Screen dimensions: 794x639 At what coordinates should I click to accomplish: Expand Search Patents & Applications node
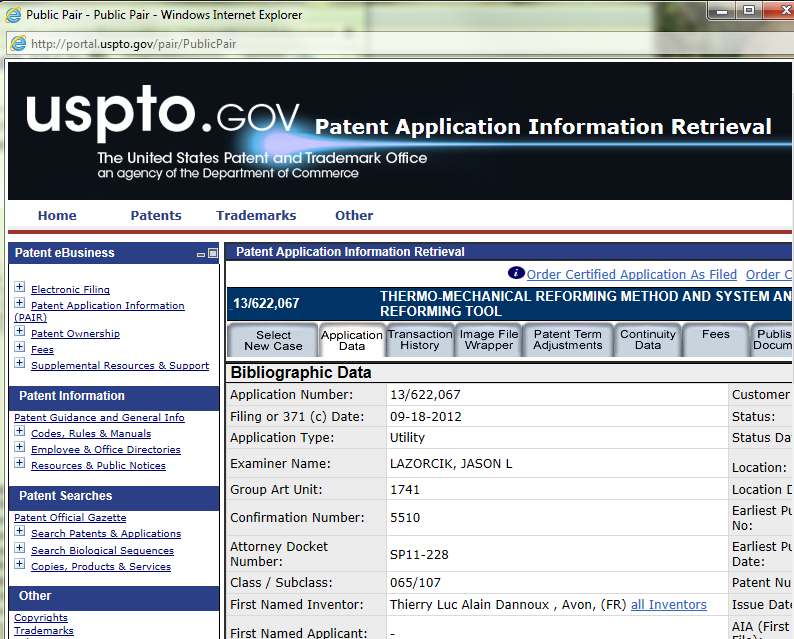click(x=19, y=531)
